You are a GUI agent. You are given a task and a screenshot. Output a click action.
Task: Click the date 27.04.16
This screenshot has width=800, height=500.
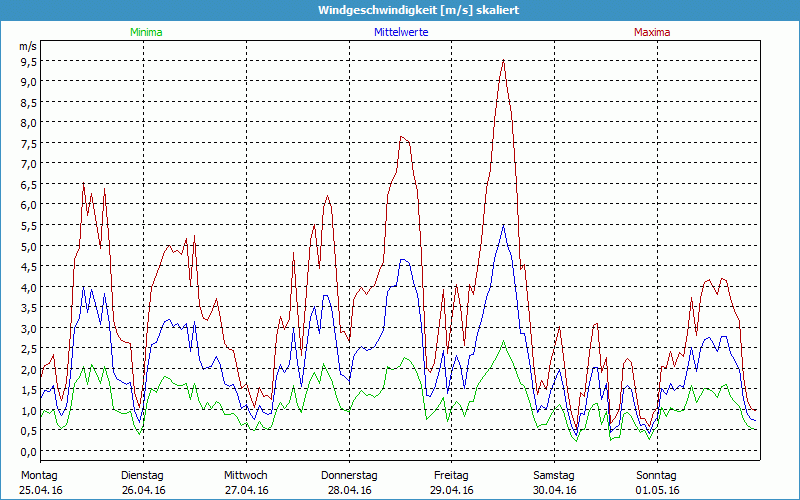coord(246,490)
